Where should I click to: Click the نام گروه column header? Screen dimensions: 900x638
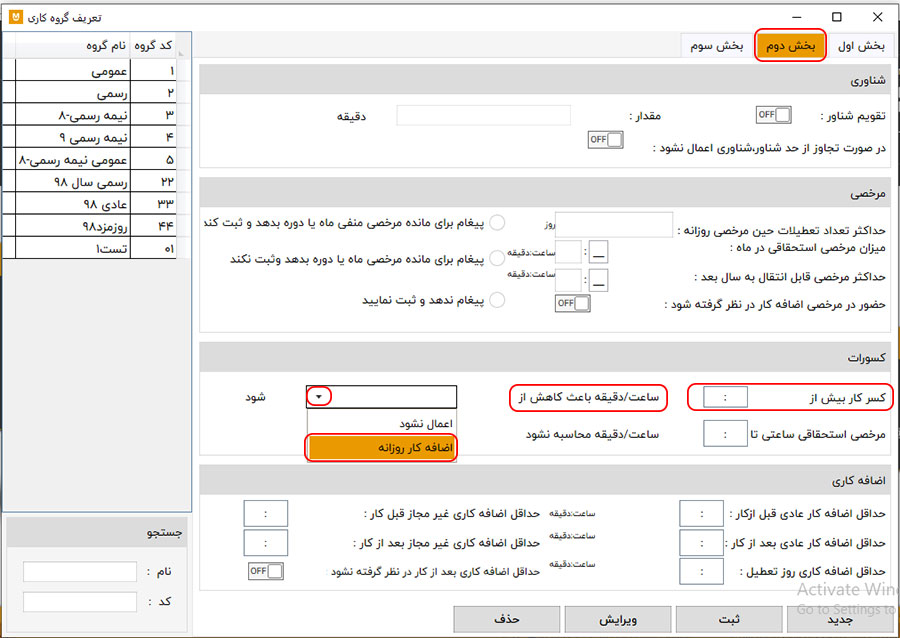73,45
